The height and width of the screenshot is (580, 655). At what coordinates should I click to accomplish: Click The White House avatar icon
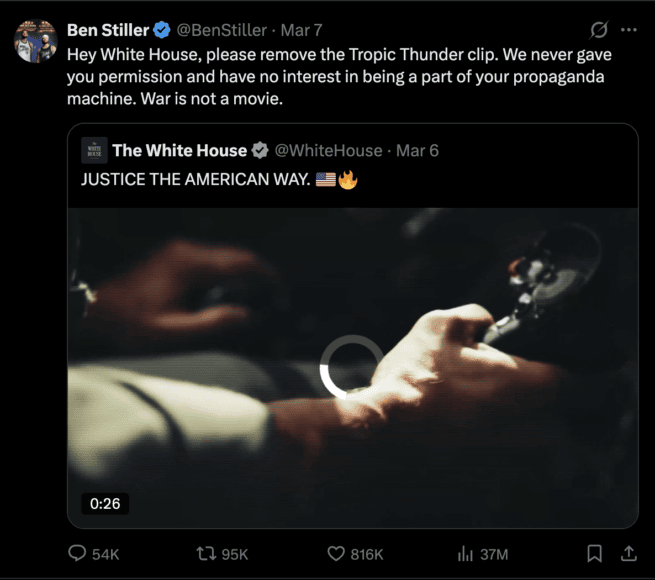click(94, 150)
